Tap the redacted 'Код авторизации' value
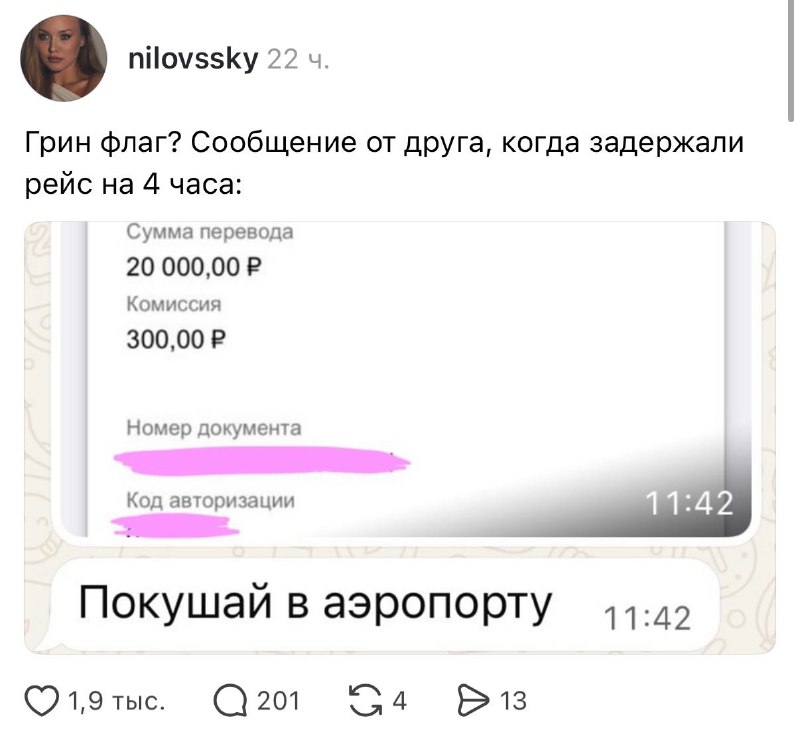This screenshot has width=800, height=738. coord(176,526)
